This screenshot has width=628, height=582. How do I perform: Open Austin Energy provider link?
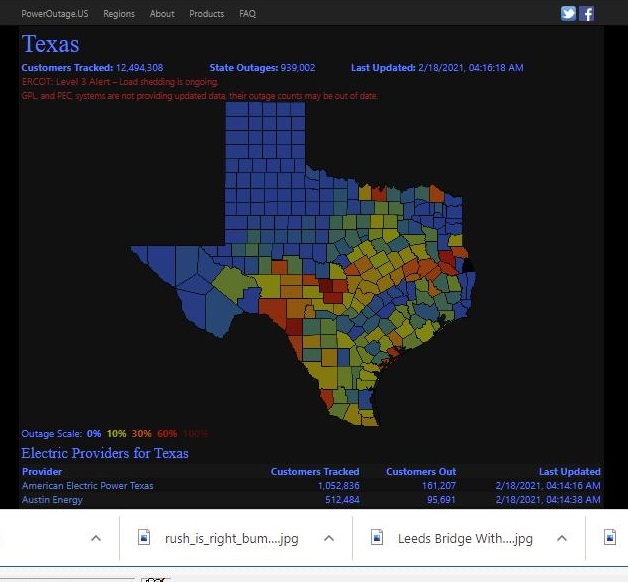(x=52, y=500)
